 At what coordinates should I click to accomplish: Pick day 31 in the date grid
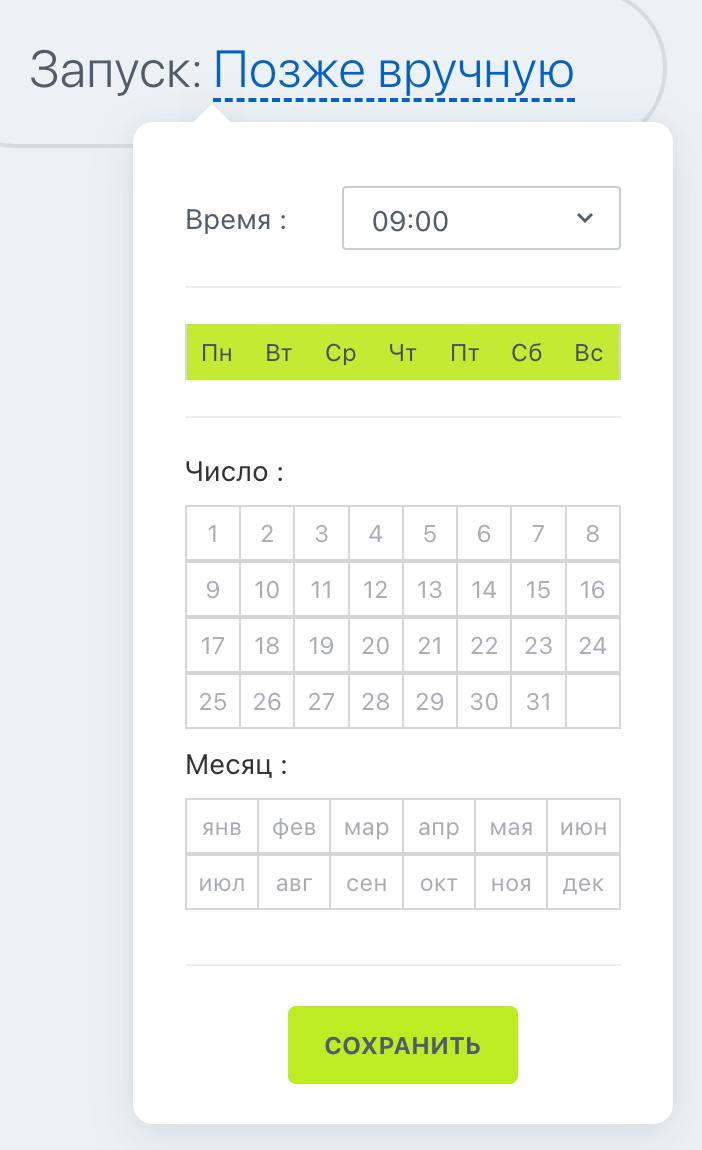538,702
